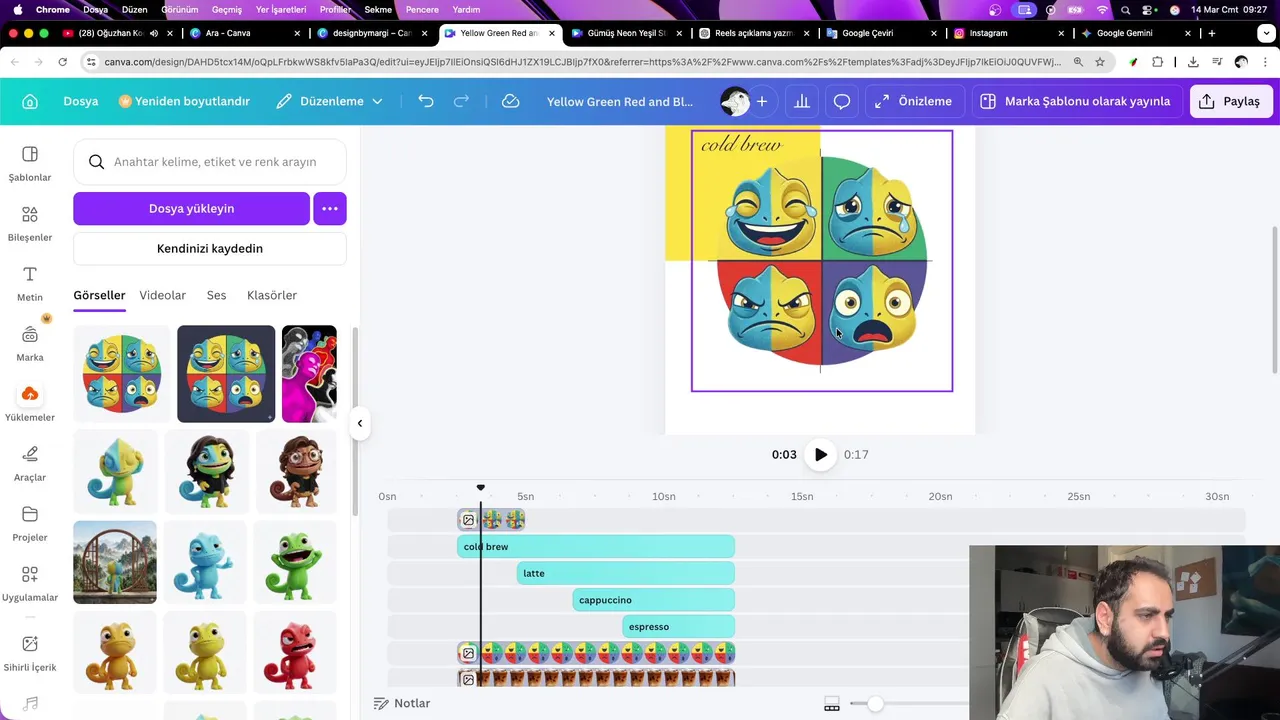Open the Düzenleme dropdown menu

[329, 101]
